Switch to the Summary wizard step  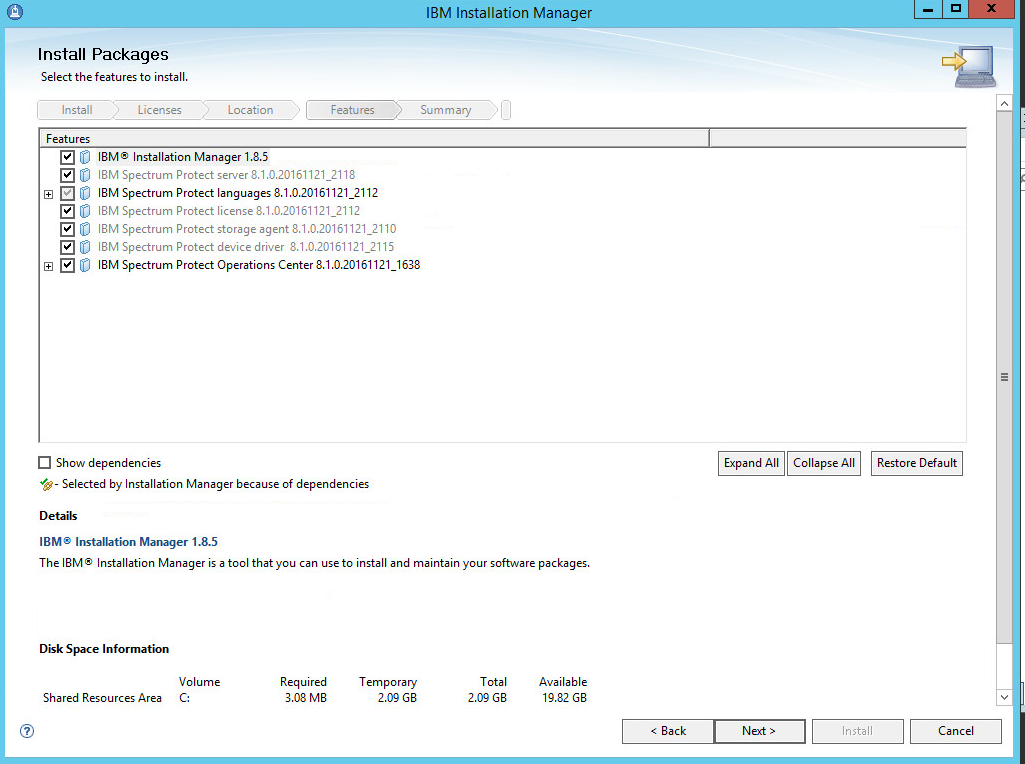[445, 110]
